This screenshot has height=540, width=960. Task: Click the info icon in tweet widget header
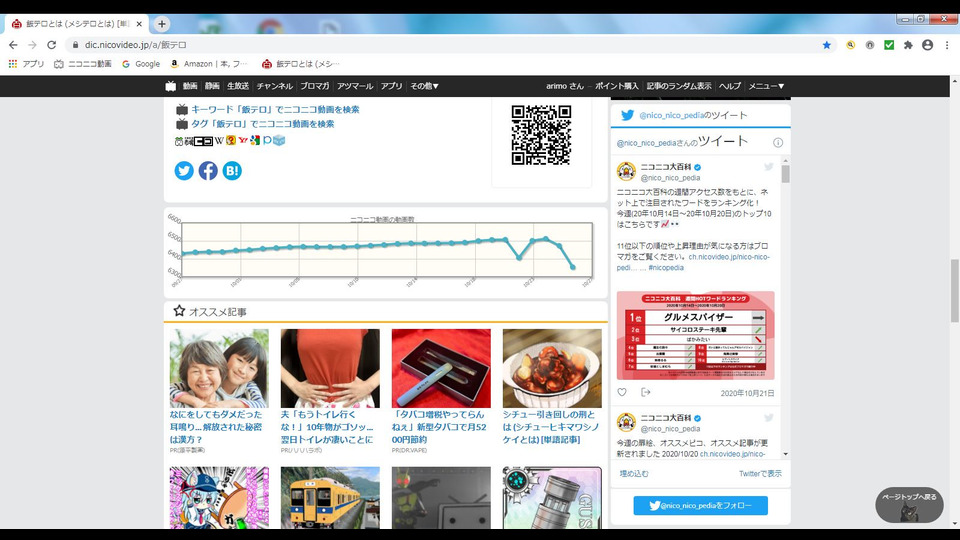[x=778, y=143]
